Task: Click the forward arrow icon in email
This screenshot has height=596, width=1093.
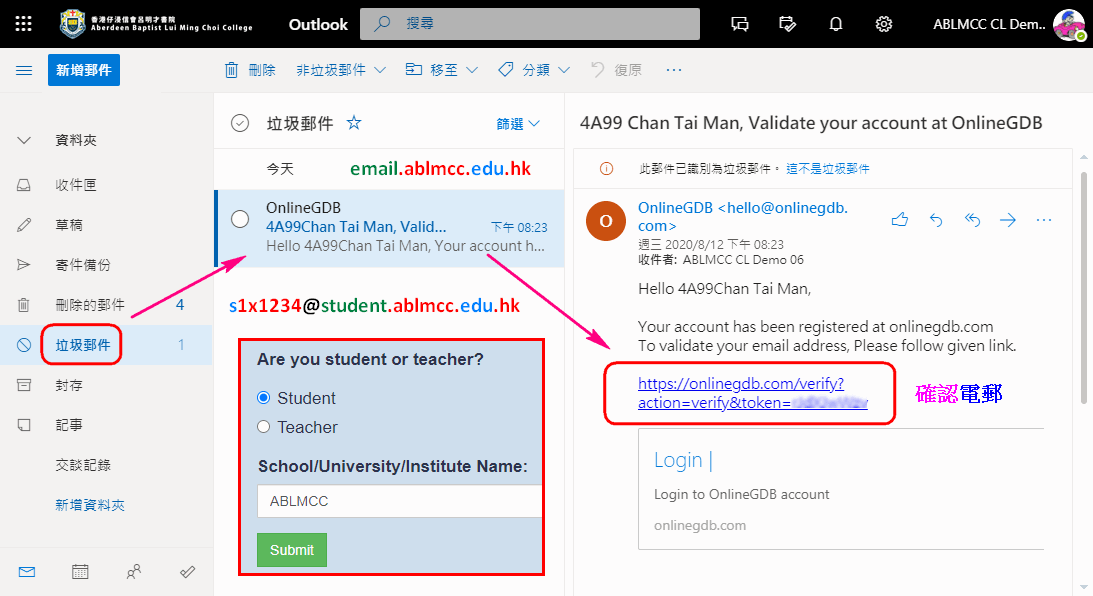Action: pos(1008,219)
